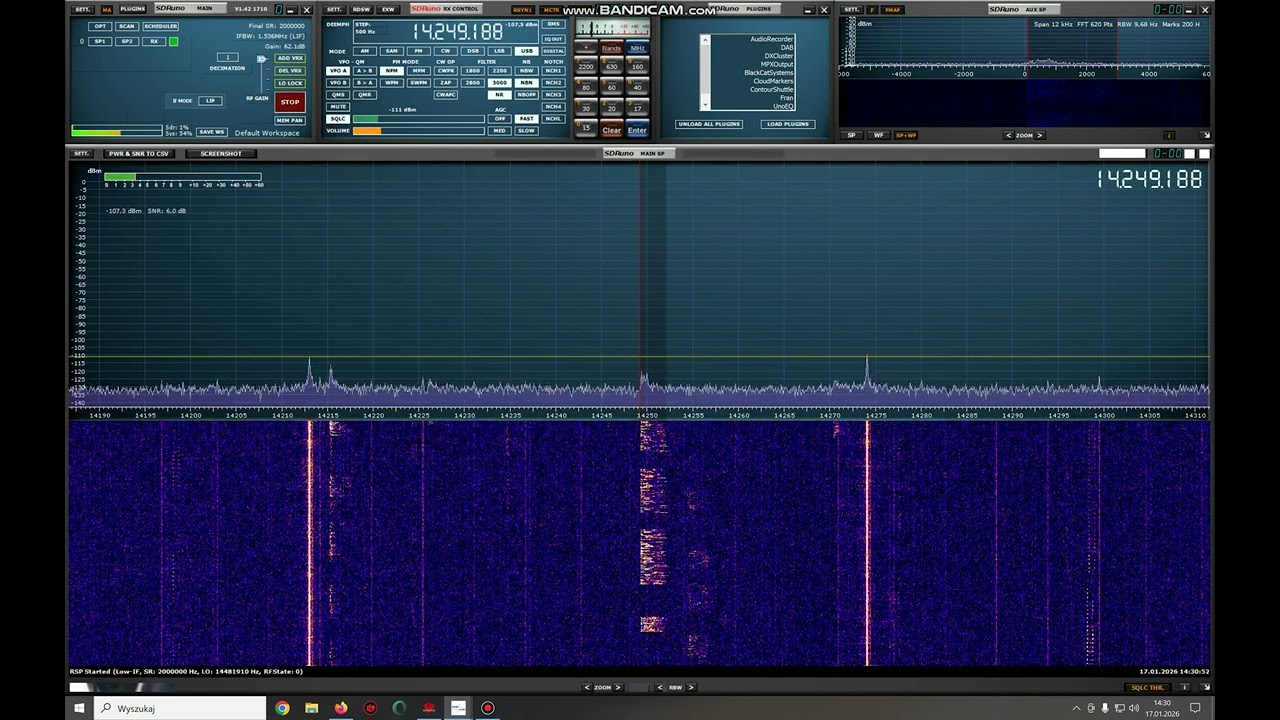Open Chrome from the Windows taskbar

[282, 708]
